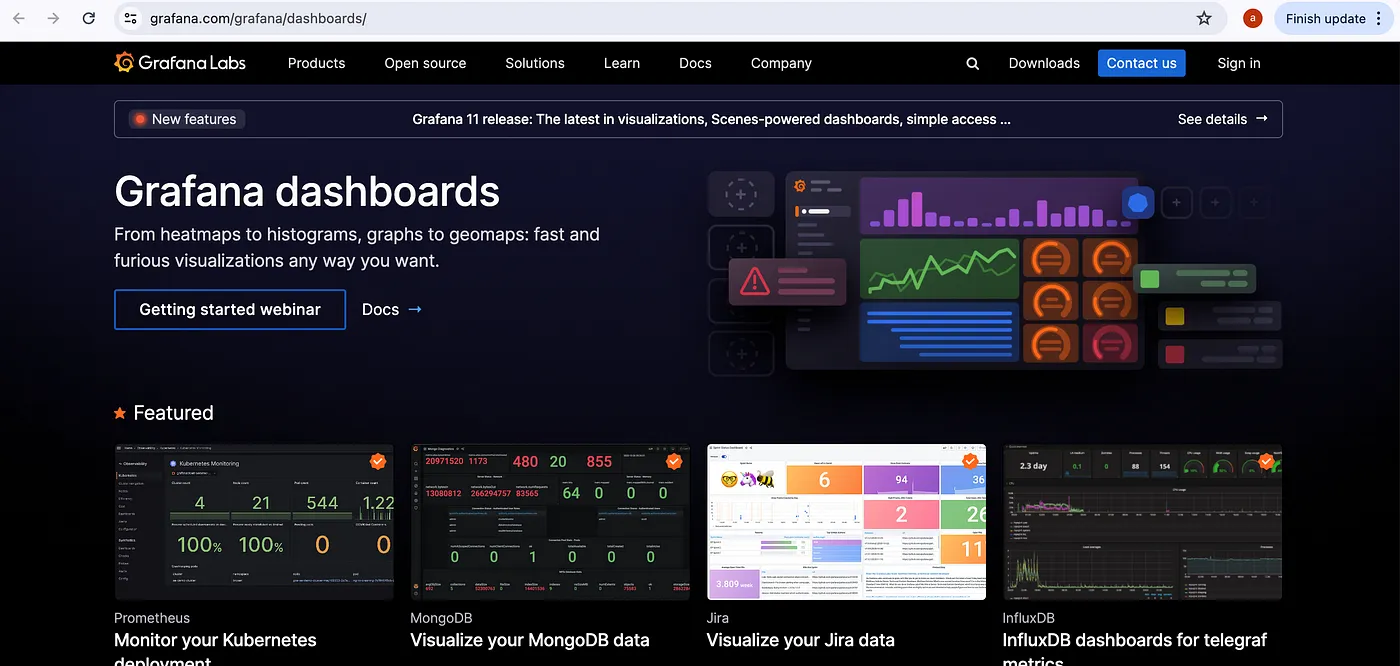This screenshot has width=1400, height=666.
Task: Open the InfluxDB telegraf dashboard thumbnail
Action: 1142,522
